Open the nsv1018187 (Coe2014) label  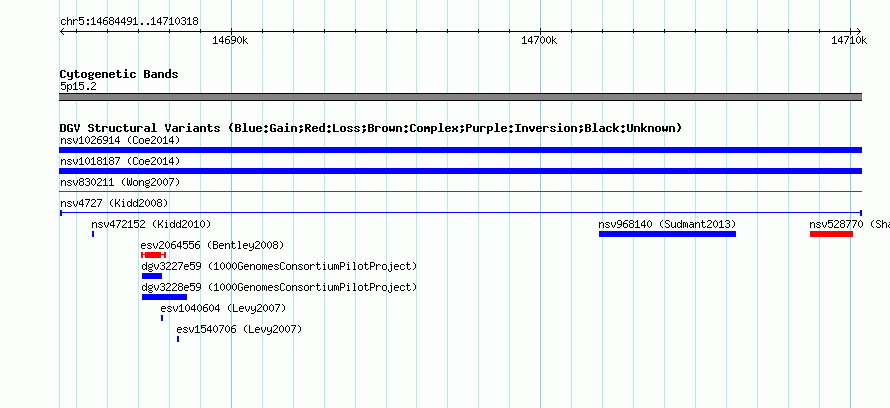[x=120, y=161]
